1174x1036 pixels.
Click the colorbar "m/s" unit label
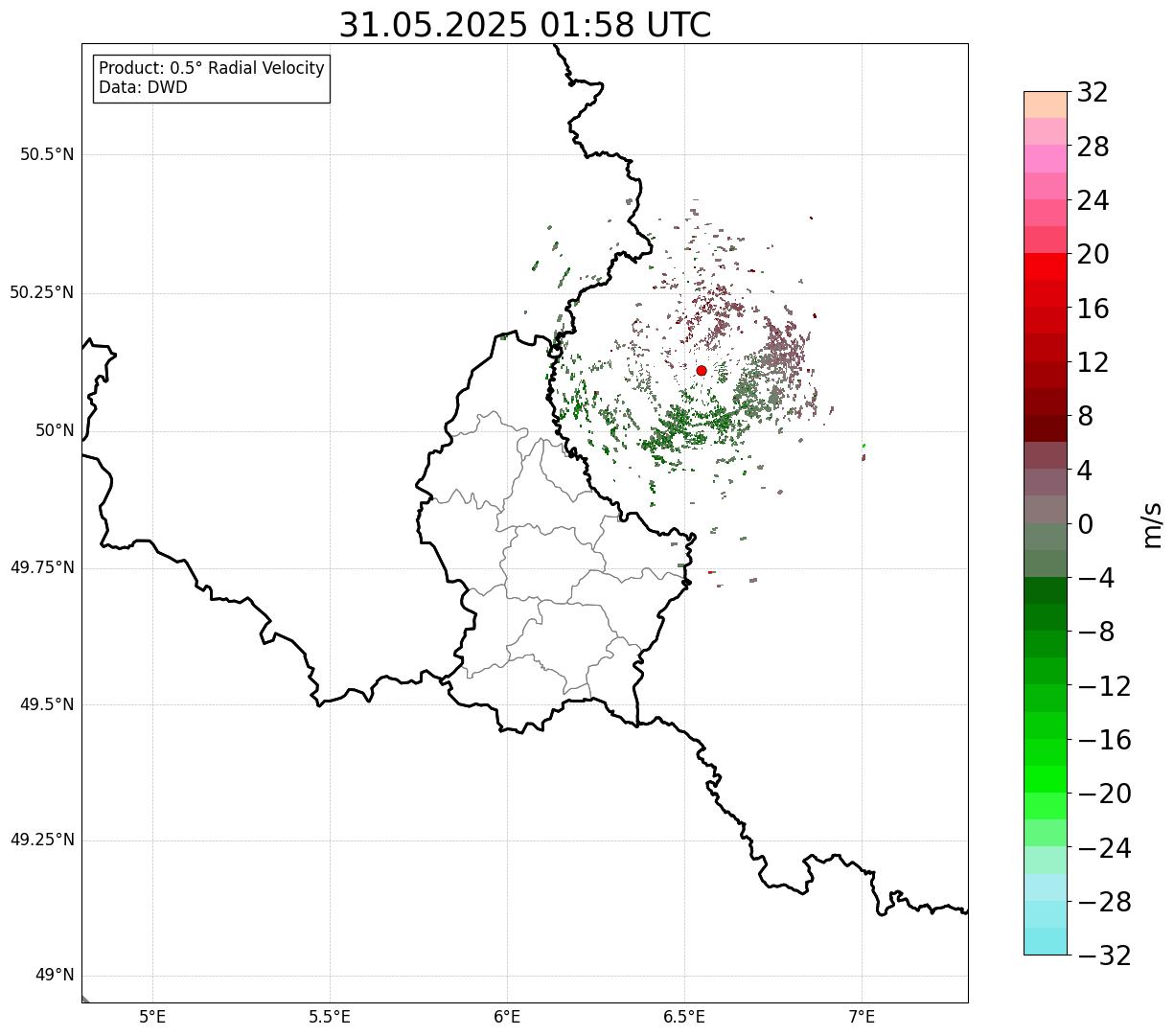1152,524
